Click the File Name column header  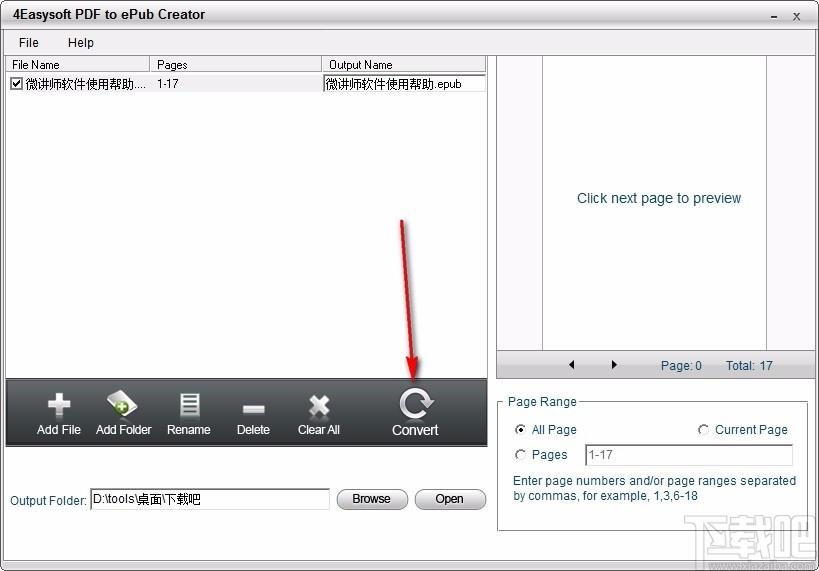(x=78, y=65)
